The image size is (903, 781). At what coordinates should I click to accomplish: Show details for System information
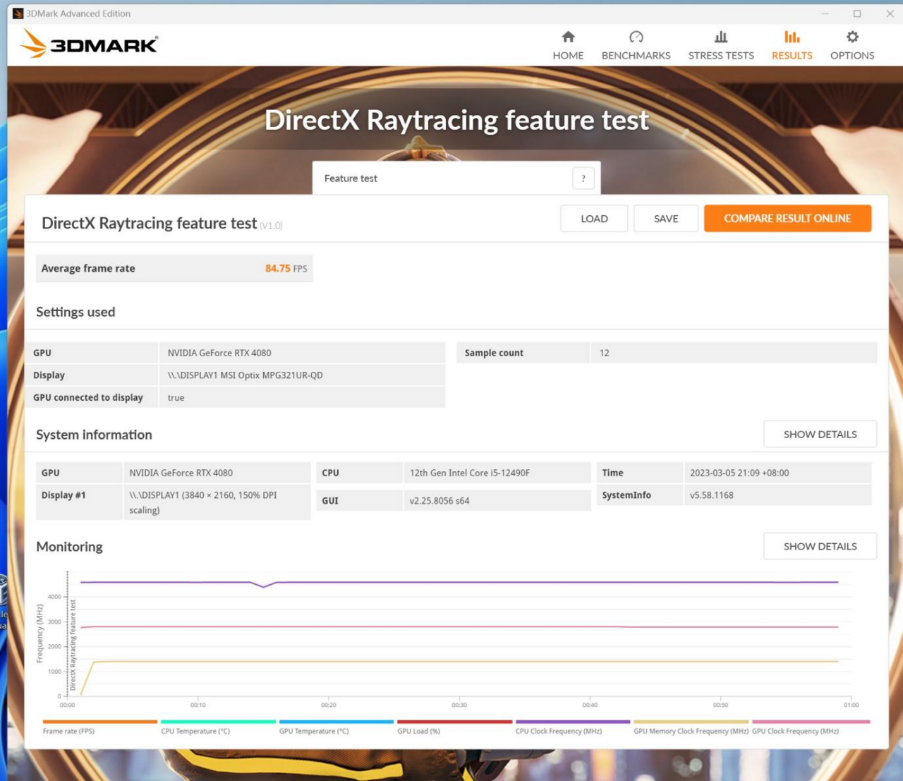click(819, 434)
